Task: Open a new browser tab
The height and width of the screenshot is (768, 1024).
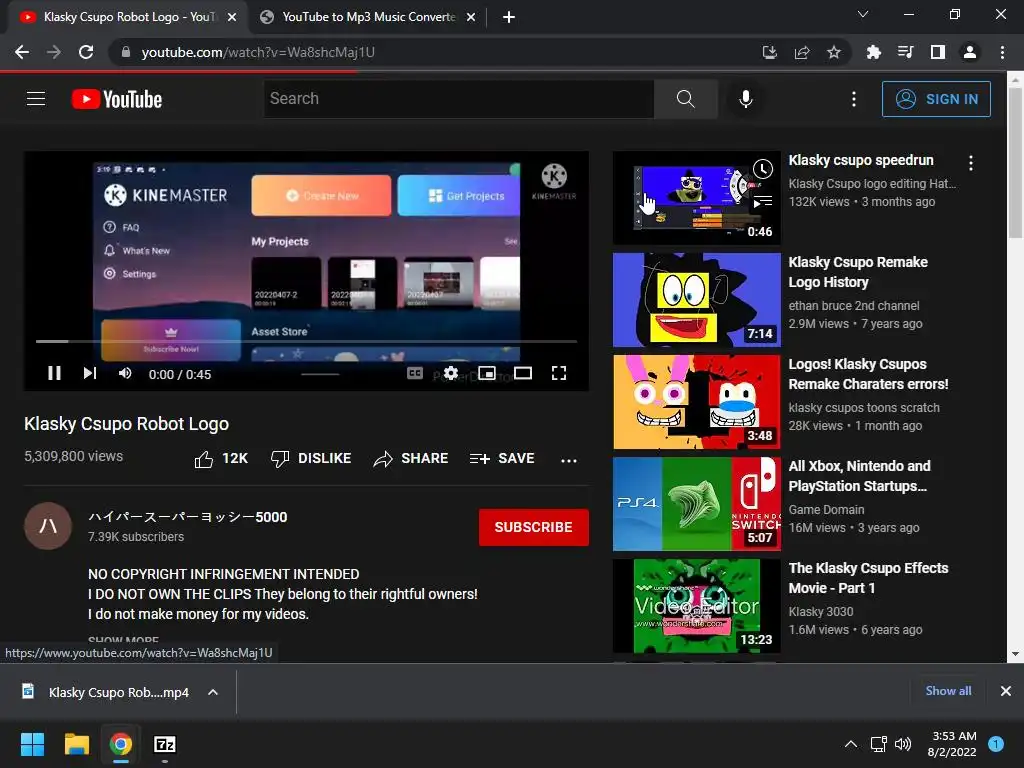Action: click(x=509, y=17)
